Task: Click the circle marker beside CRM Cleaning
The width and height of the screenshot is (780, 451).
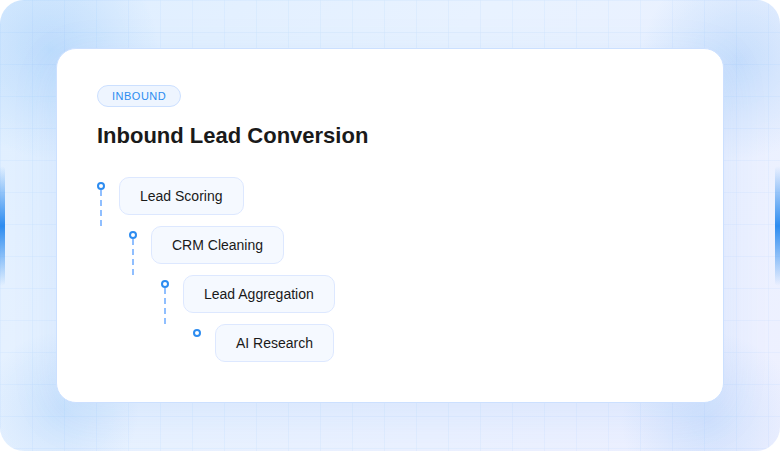Action: [133, 235]
